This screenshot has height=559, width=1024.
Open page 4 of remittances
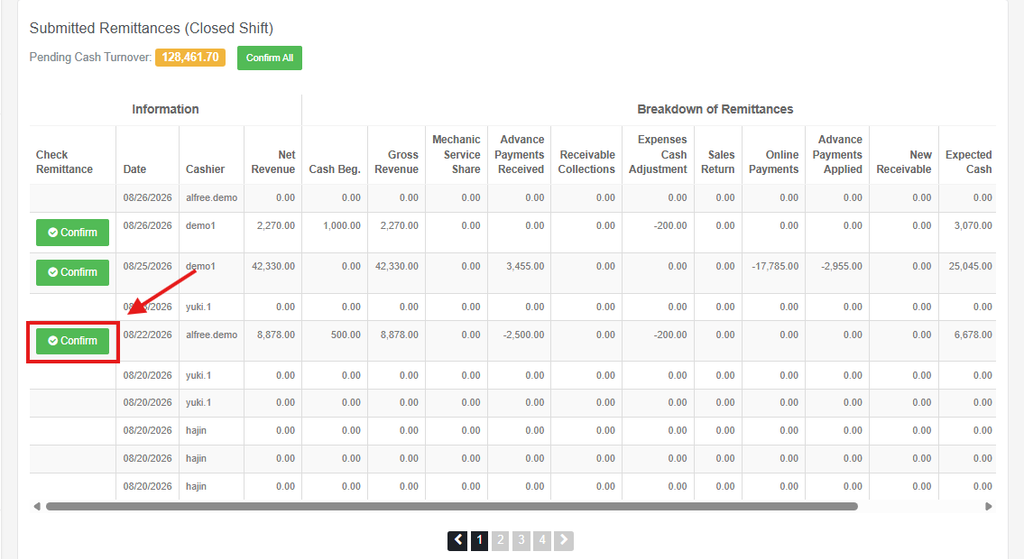542,540
